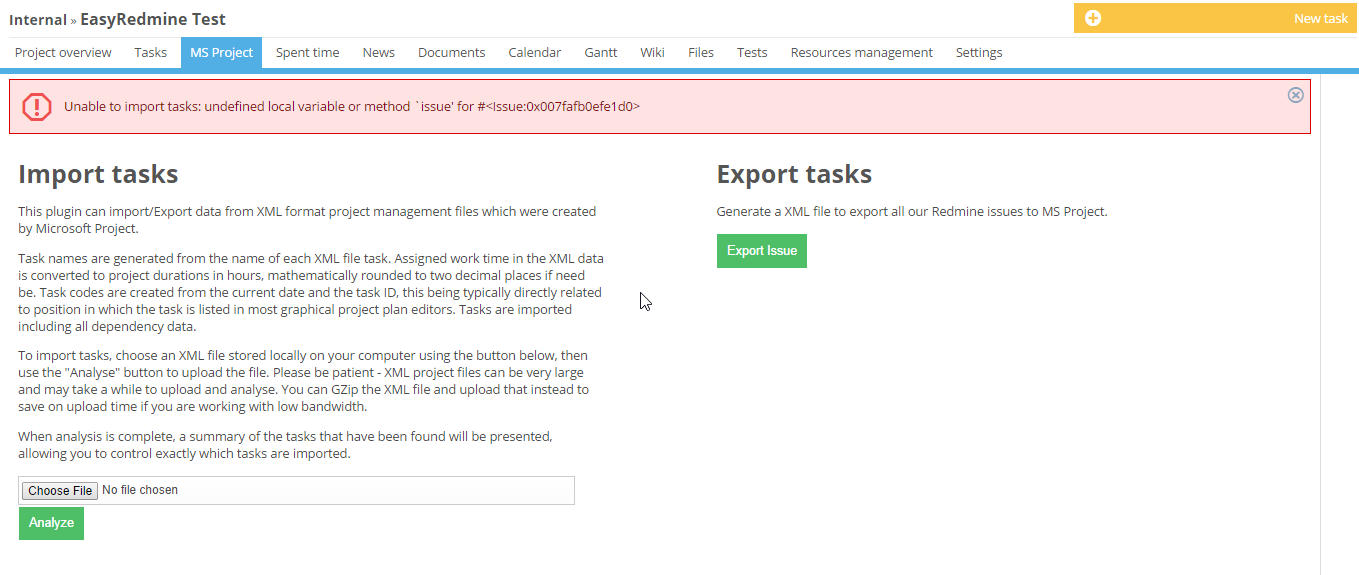This screenshot has width=1359, height=575.
Task: Go to Project overview tab
Action: click(63, 52)
